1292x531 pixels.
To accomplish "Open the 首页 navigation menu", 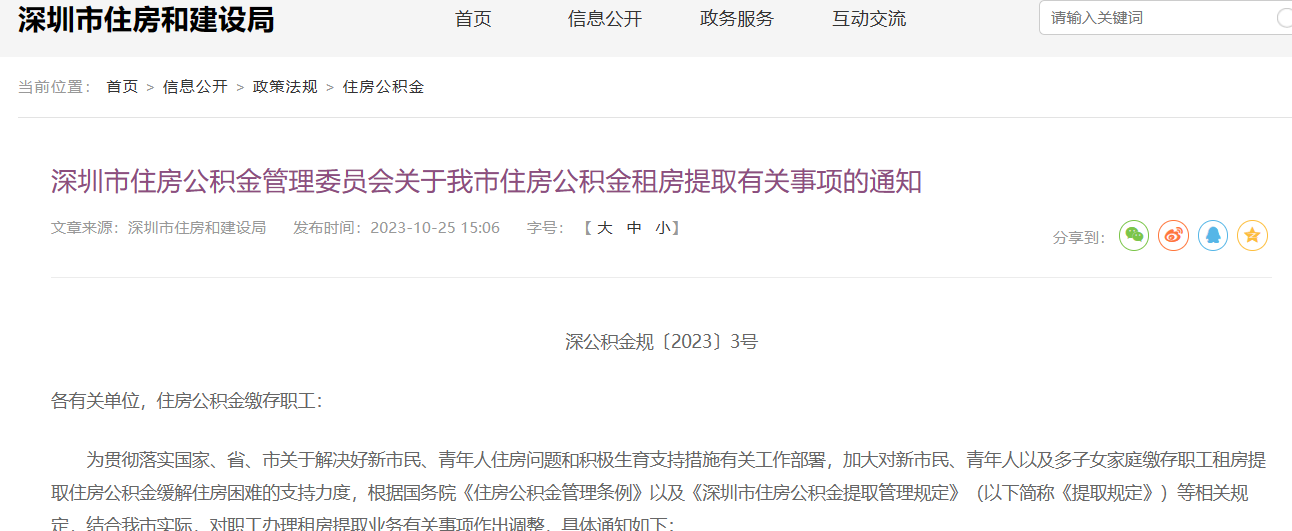I will pos(473,19).
